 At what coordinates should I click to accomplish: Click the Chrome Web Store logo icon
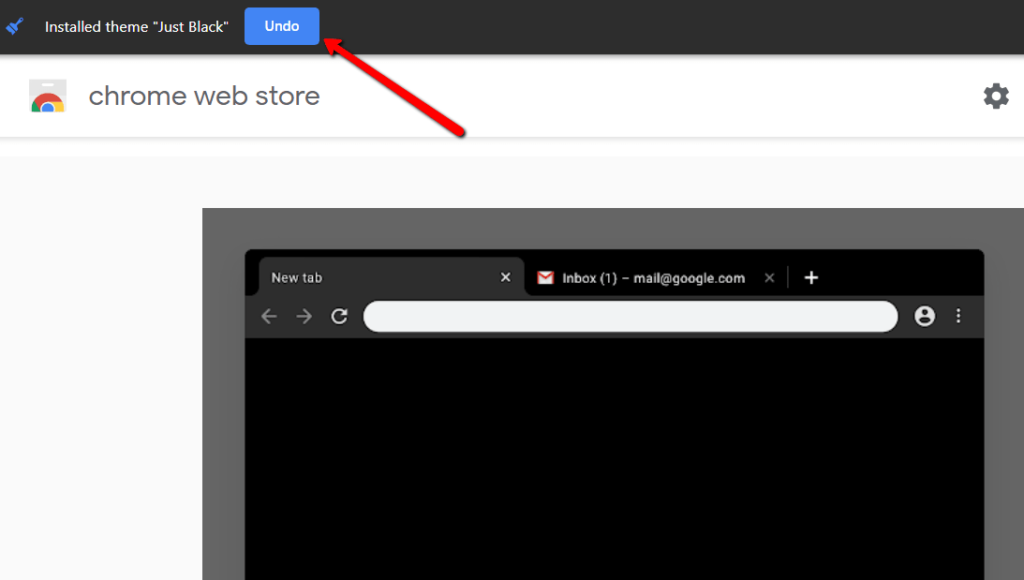(47, 95)
